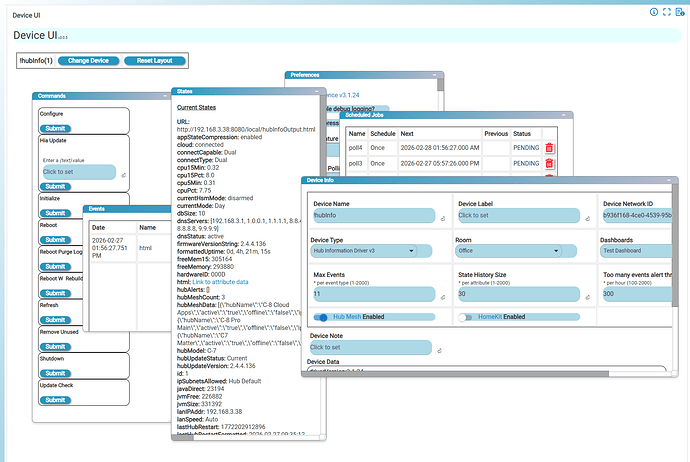Click the Reset Layout button

point(154,61)
